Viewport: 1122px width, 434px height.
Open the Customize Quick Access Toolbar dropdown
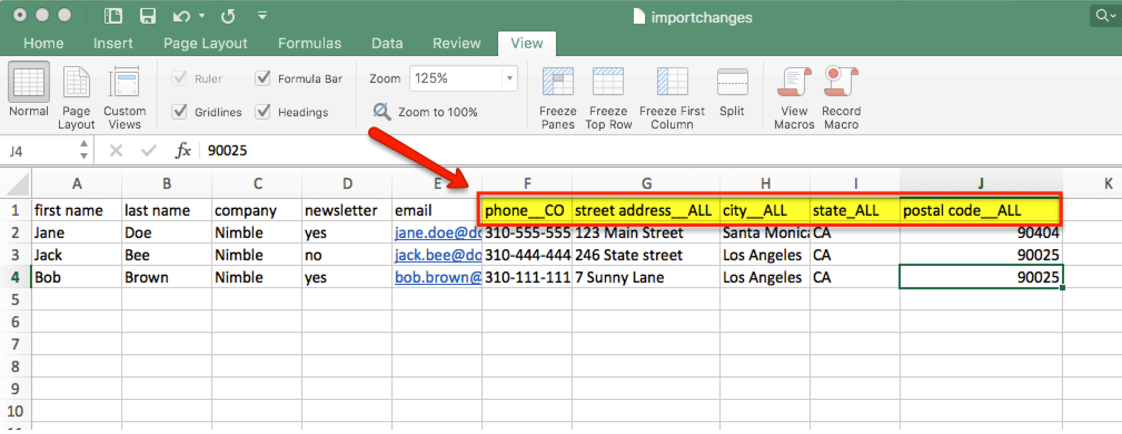tap(262, 16)
